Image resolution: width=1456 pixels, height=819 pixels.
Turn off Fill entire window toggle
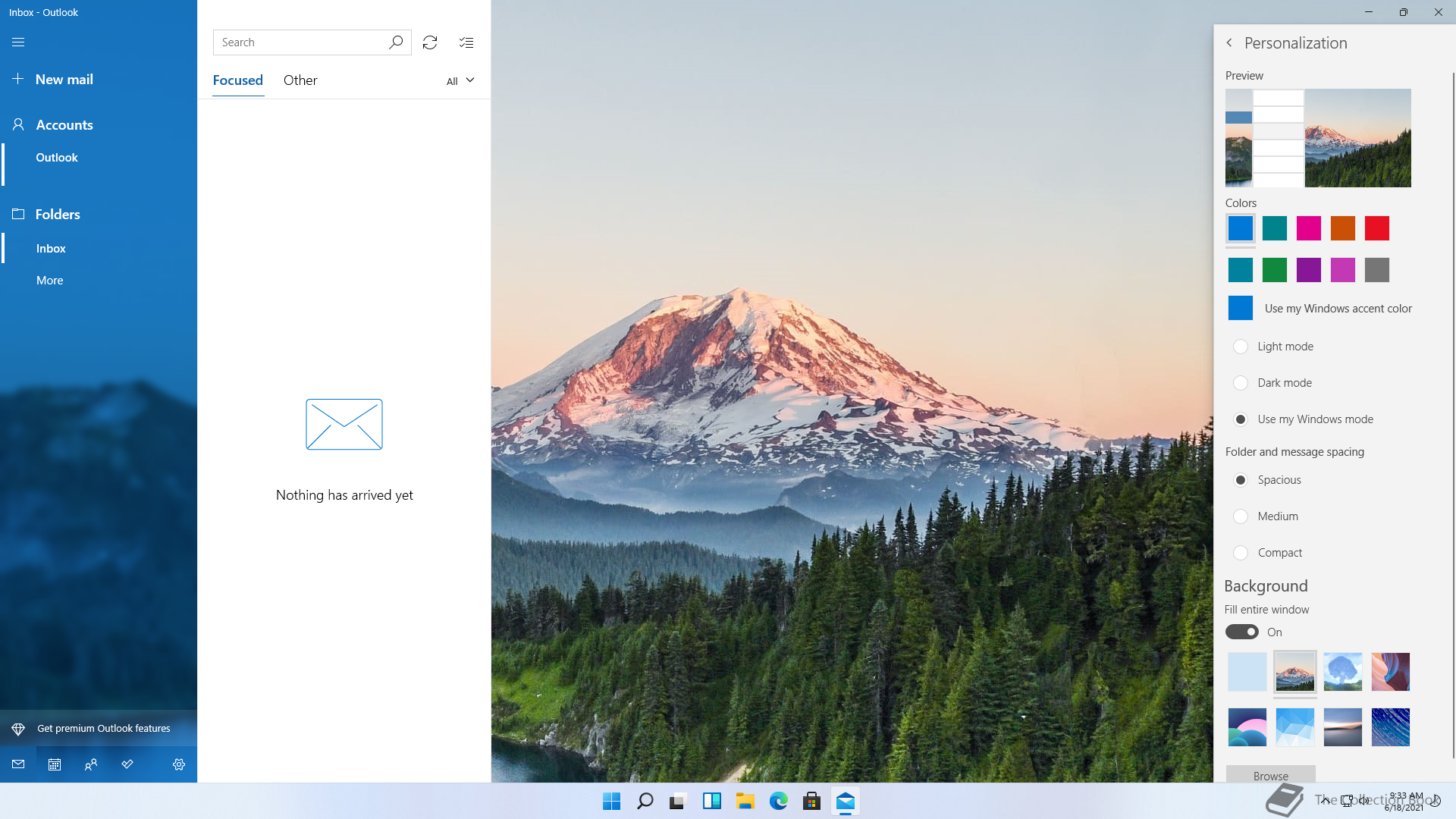(x=1241, y=632)
